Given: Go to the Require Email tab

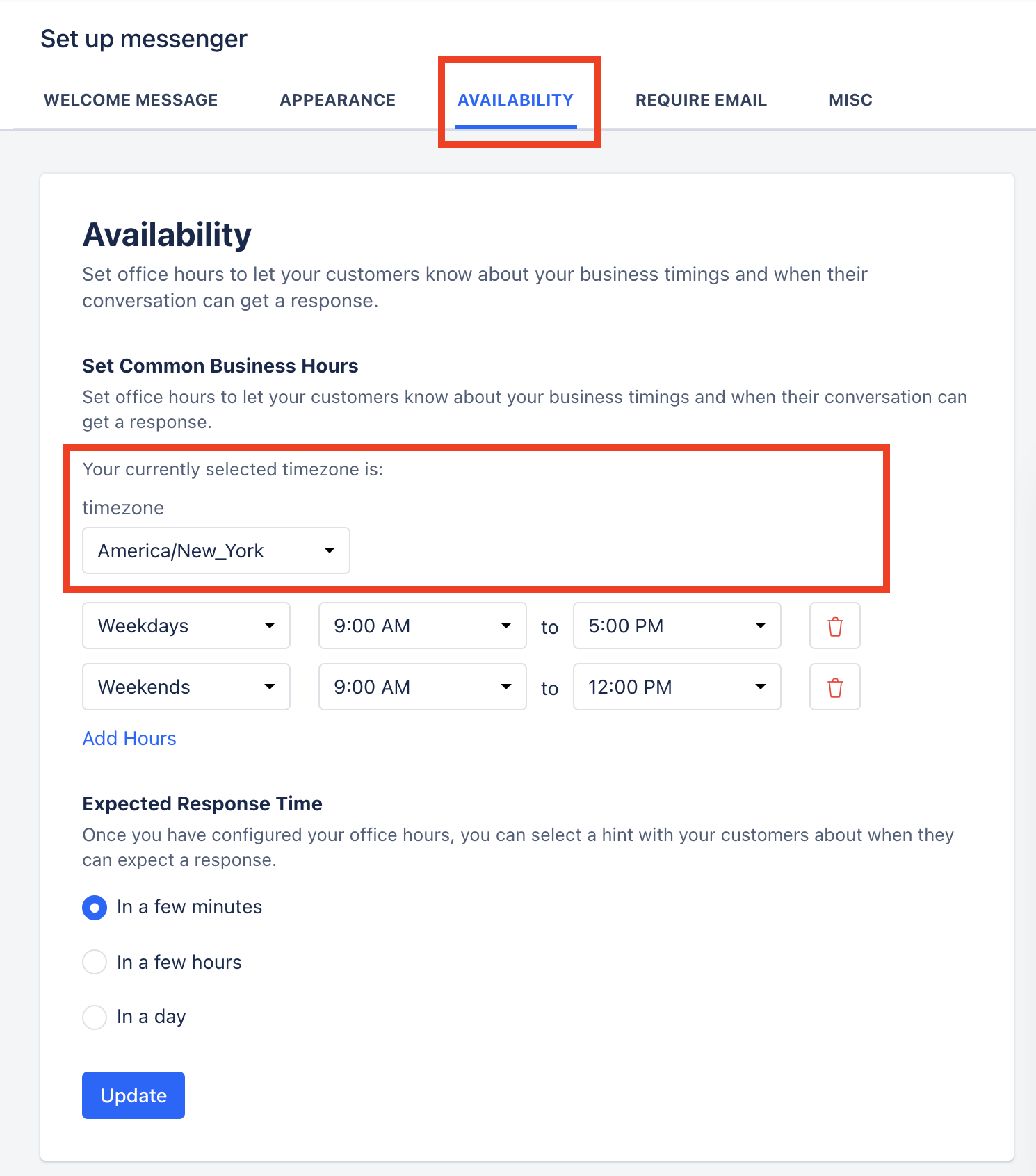Looking at the screenshot, I should 701,100.
